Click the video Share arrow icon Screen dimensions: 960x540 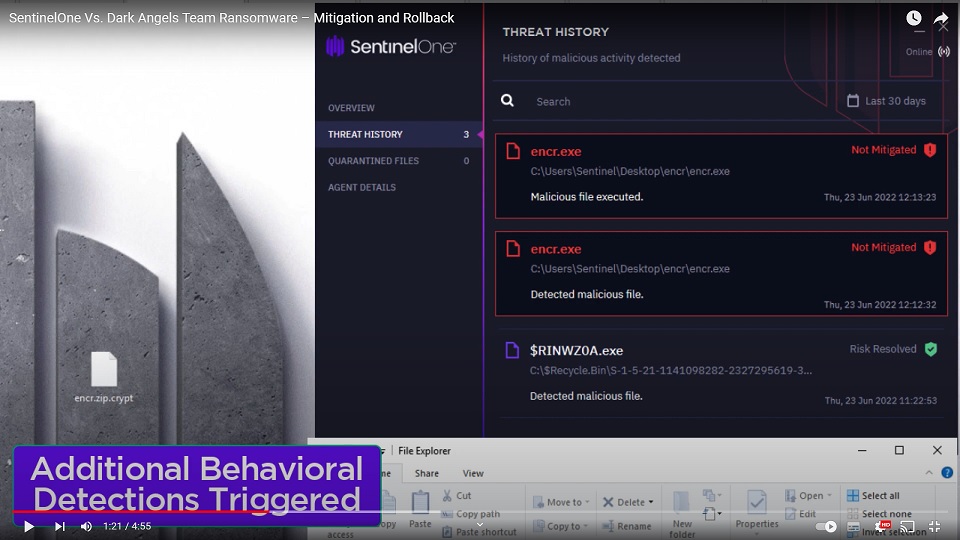point(941,18)
